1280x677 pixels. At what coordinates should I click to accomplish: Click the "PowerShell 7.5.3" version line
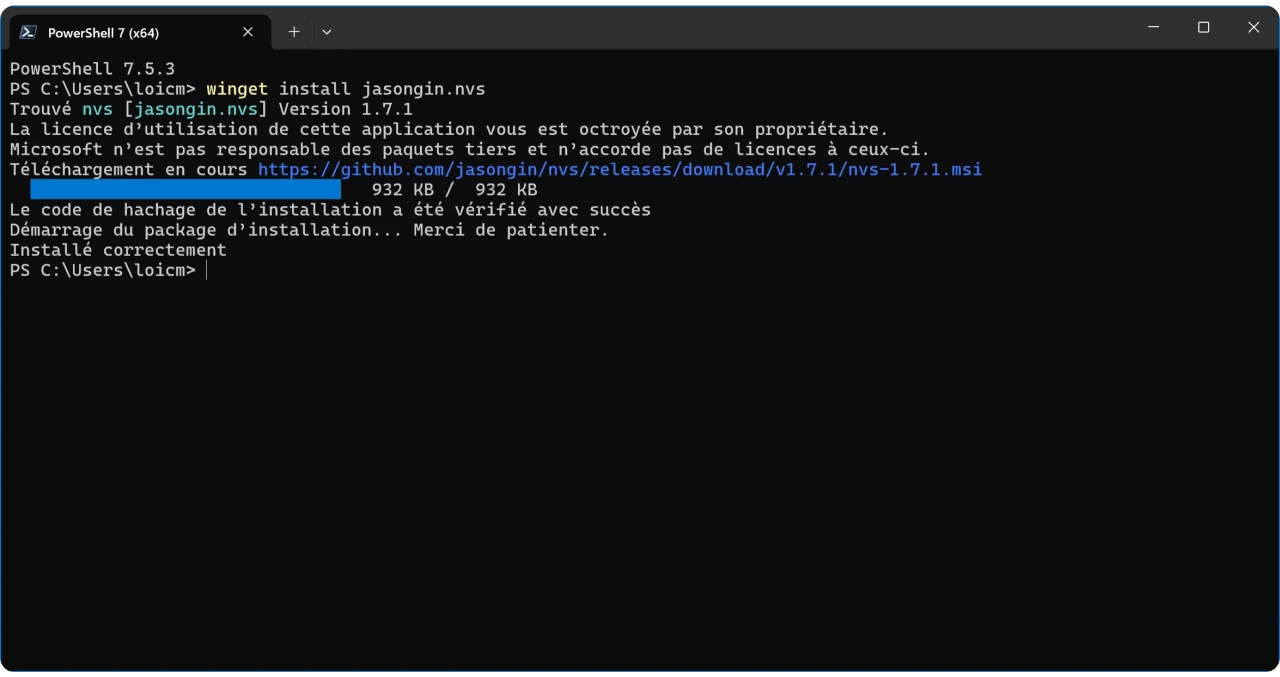[92, 69]
